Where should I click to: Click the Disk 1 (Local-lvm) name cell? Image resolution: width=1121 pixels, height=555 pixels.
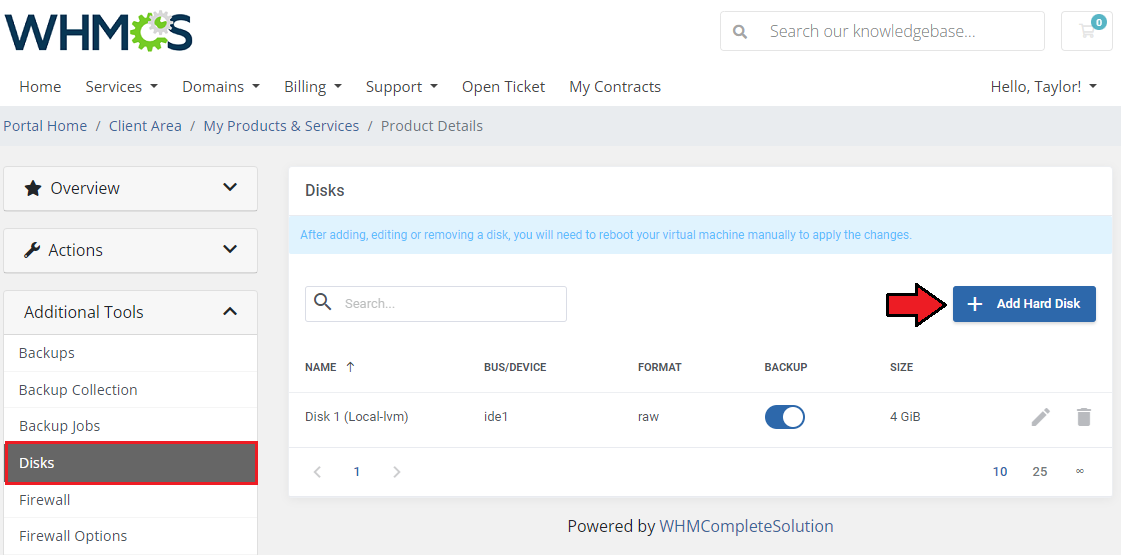pos(357,416)
